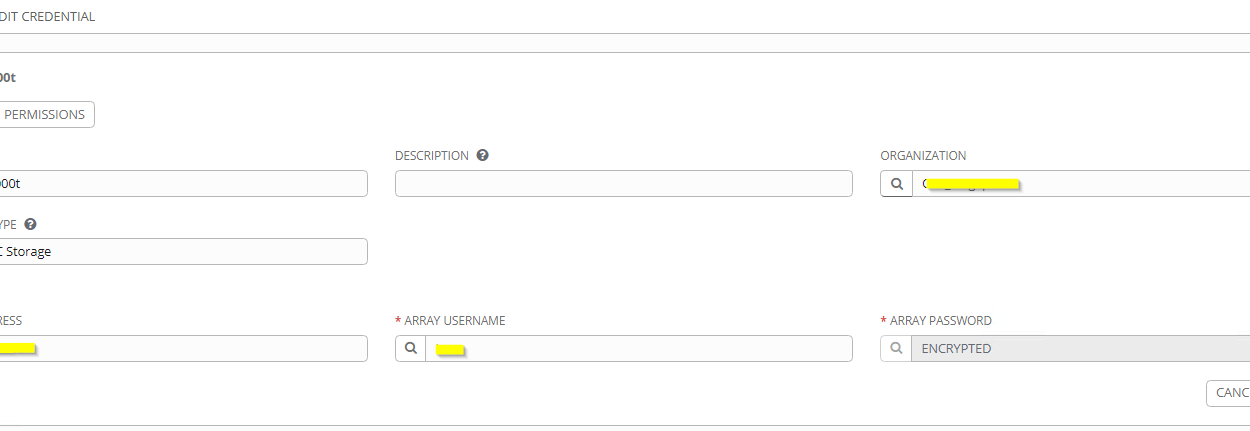Click the credential type field showing "Storage"

pos(180,252)
